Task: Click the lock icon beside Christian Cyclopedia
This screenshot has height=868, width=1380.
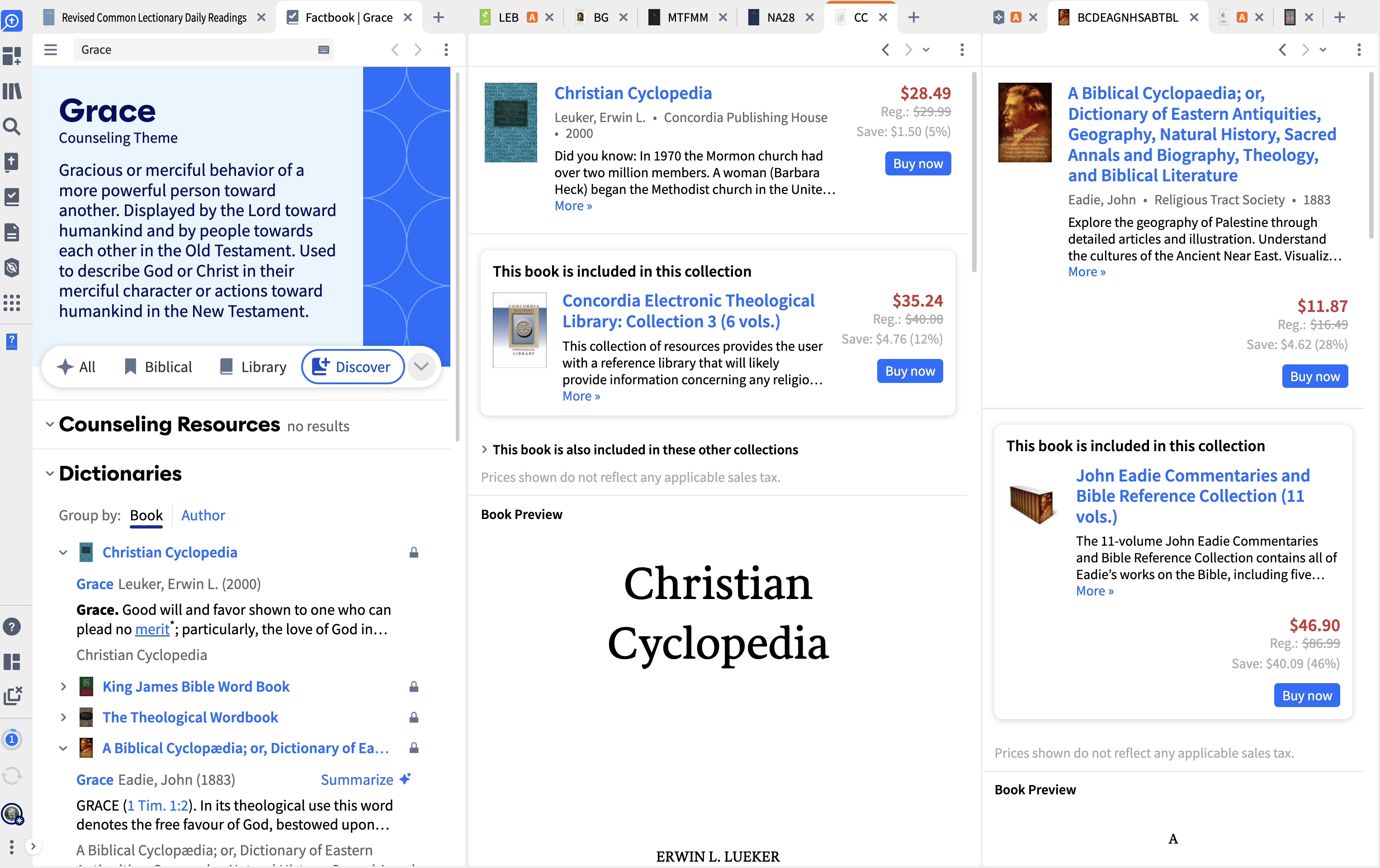Action: tap(414, 552)
